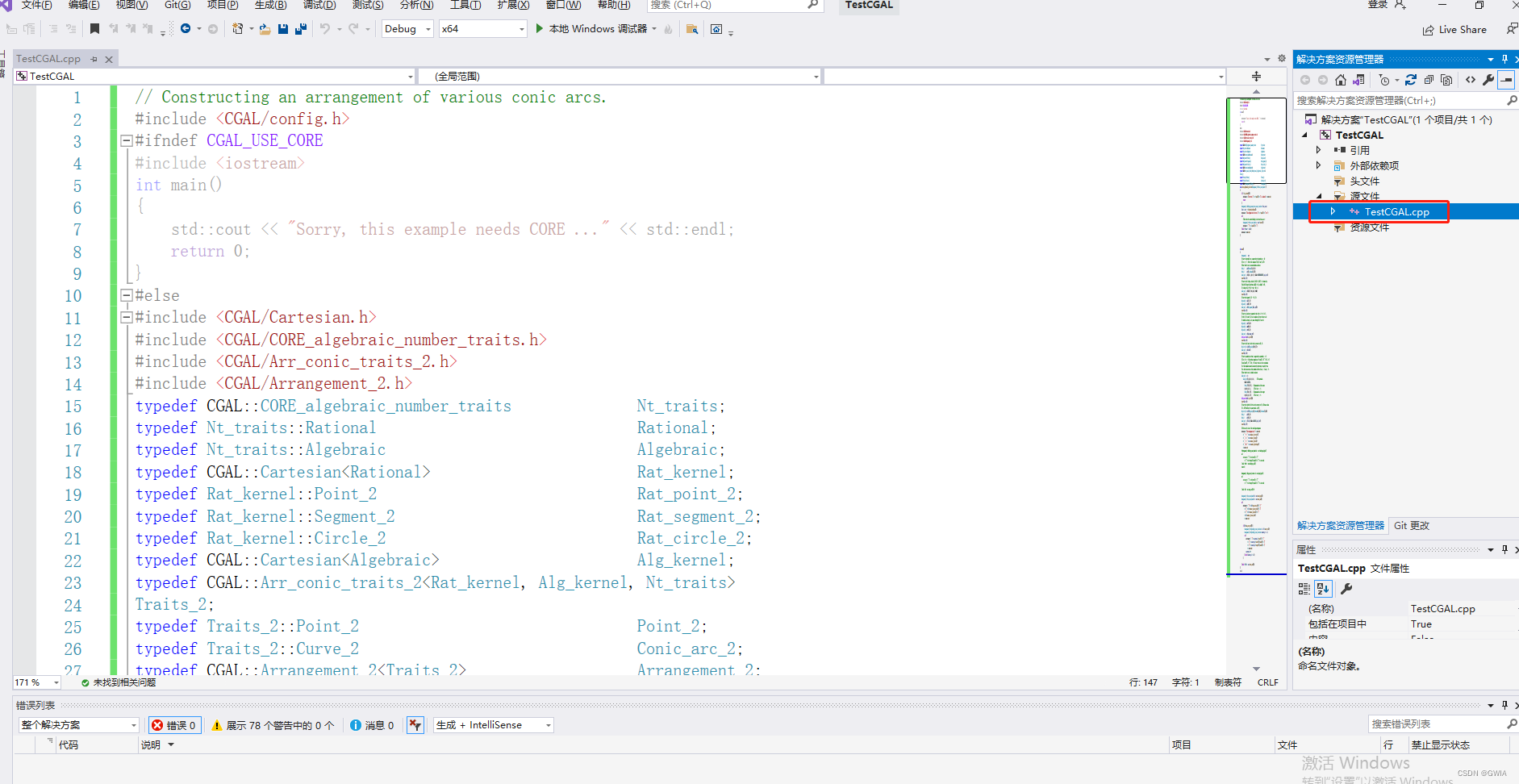Select the 头文件 header files folder
The height and width of the screenshot is (784, 1519).
tap(1365, 181)
